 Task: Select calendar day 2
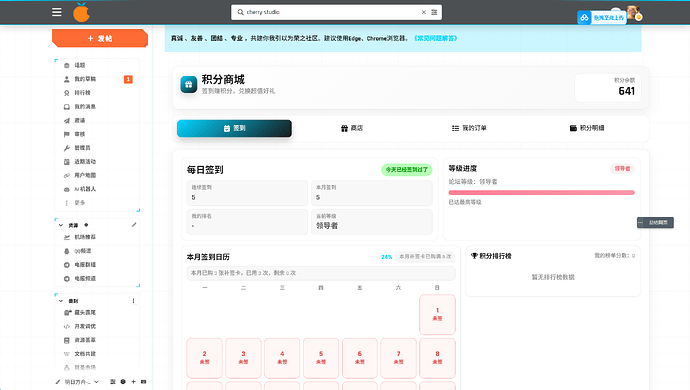[205, 358]
